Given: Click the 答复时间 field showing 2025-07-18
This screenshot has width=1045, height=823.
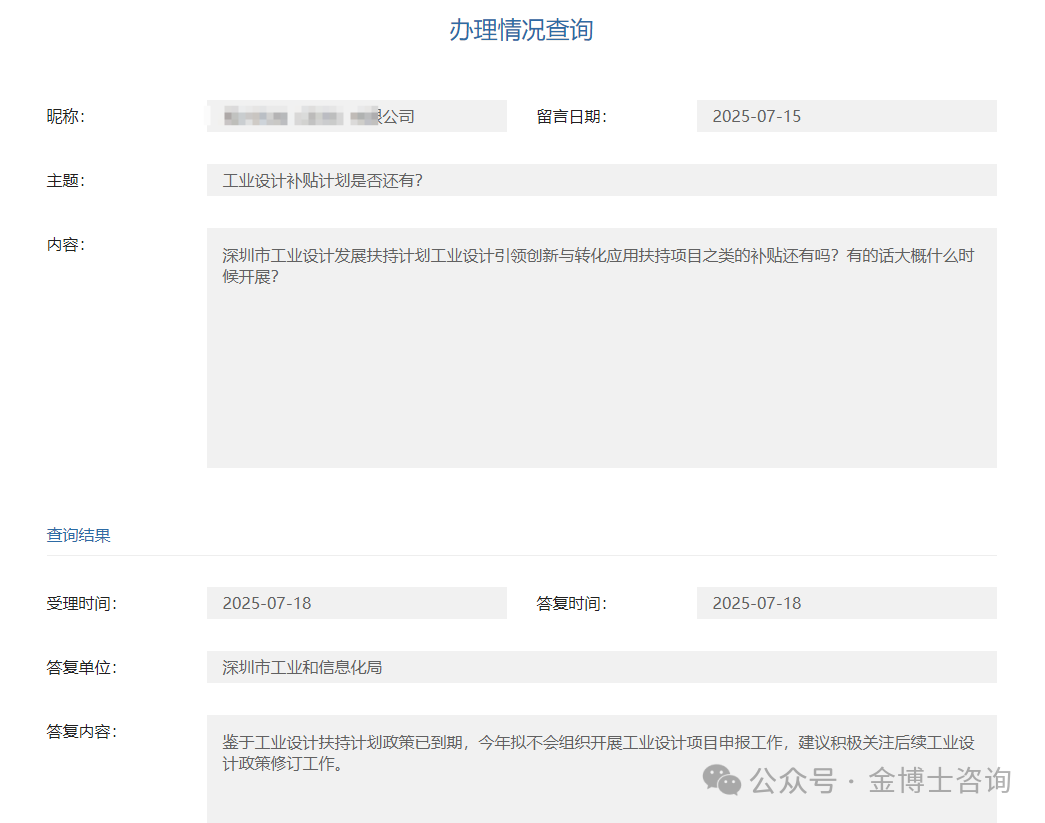Looking at the screenshot, I should pyautogui.click(x=846, y=603).
